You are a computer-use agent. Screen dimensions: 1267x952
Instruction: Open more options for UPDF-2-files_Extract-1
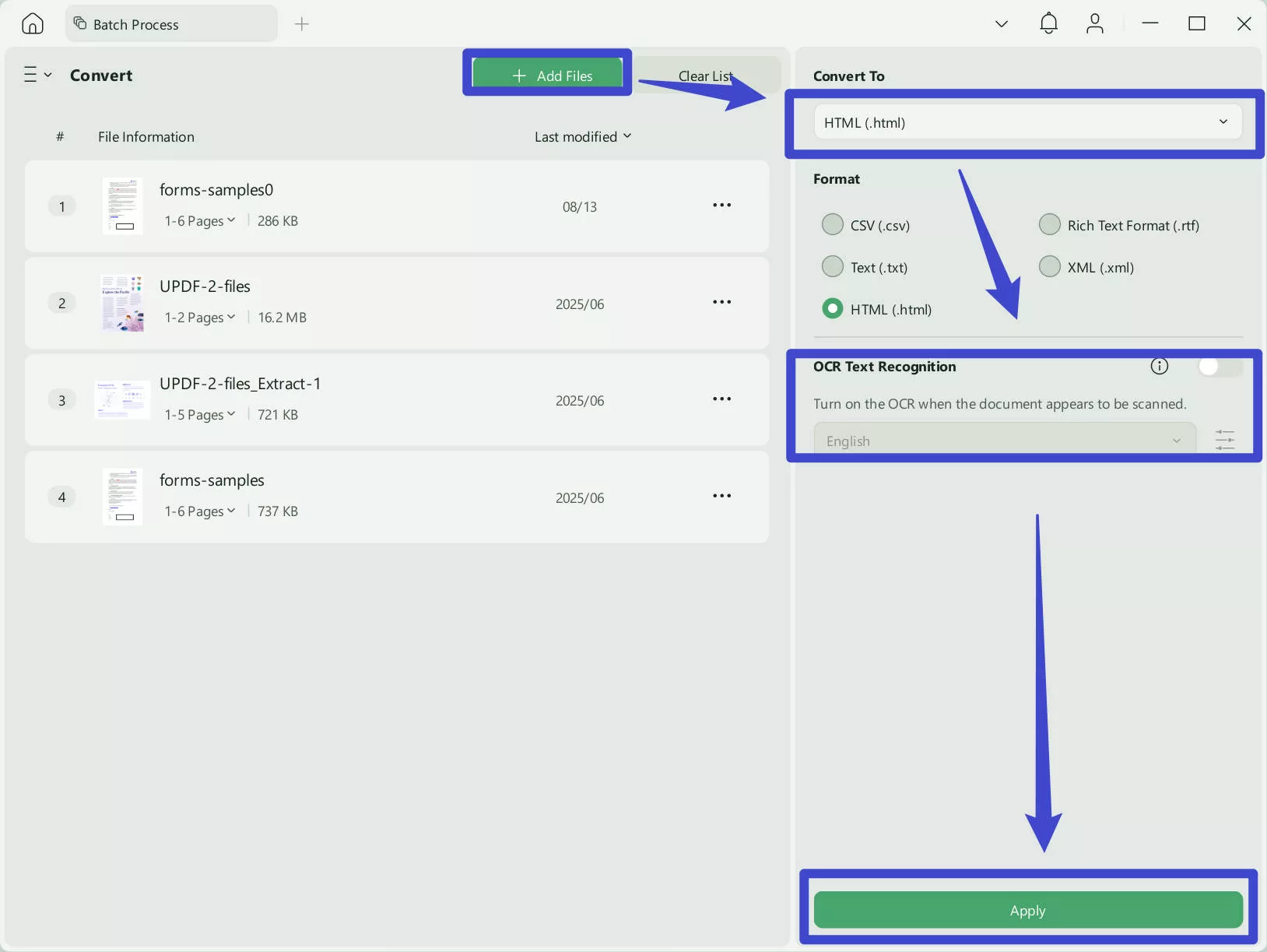722,399
